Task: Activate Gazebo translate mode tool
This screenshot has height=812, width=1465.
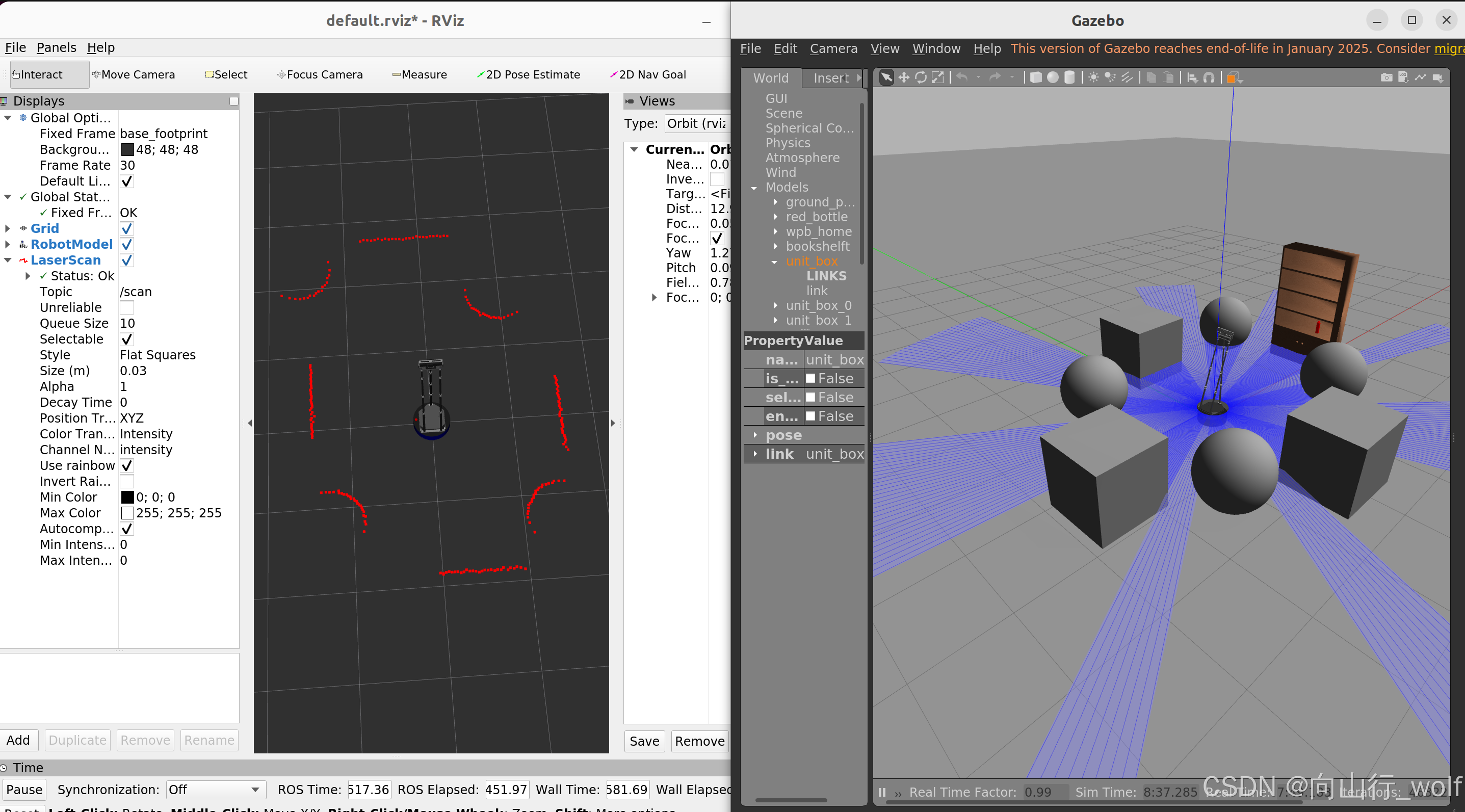Action: tap(903, 78)
